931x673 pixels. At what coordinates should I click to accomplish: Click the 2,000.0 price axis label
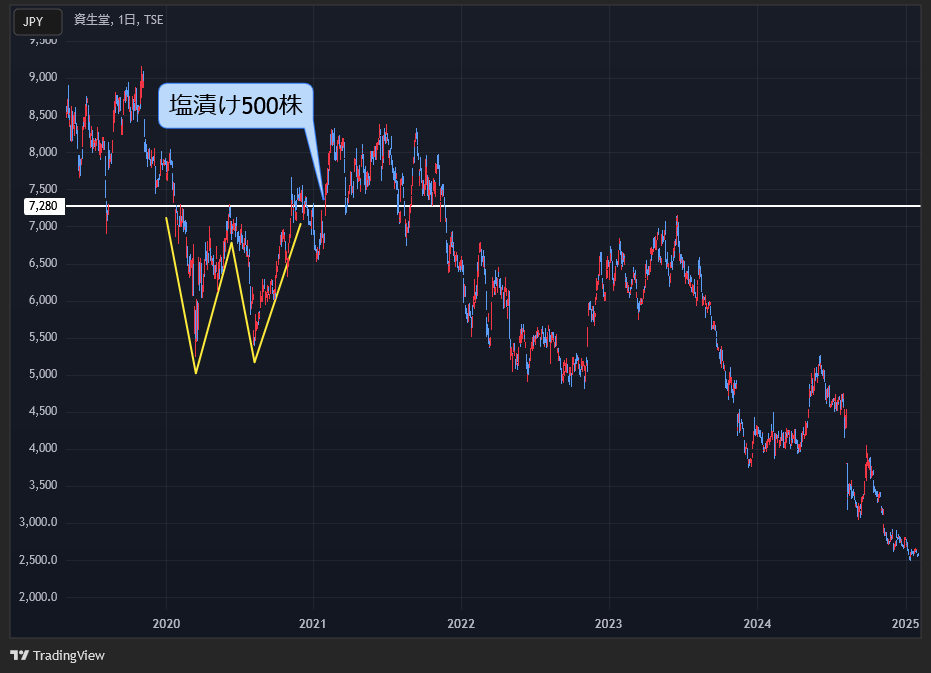pyautogui.click(x=39, y=597)
